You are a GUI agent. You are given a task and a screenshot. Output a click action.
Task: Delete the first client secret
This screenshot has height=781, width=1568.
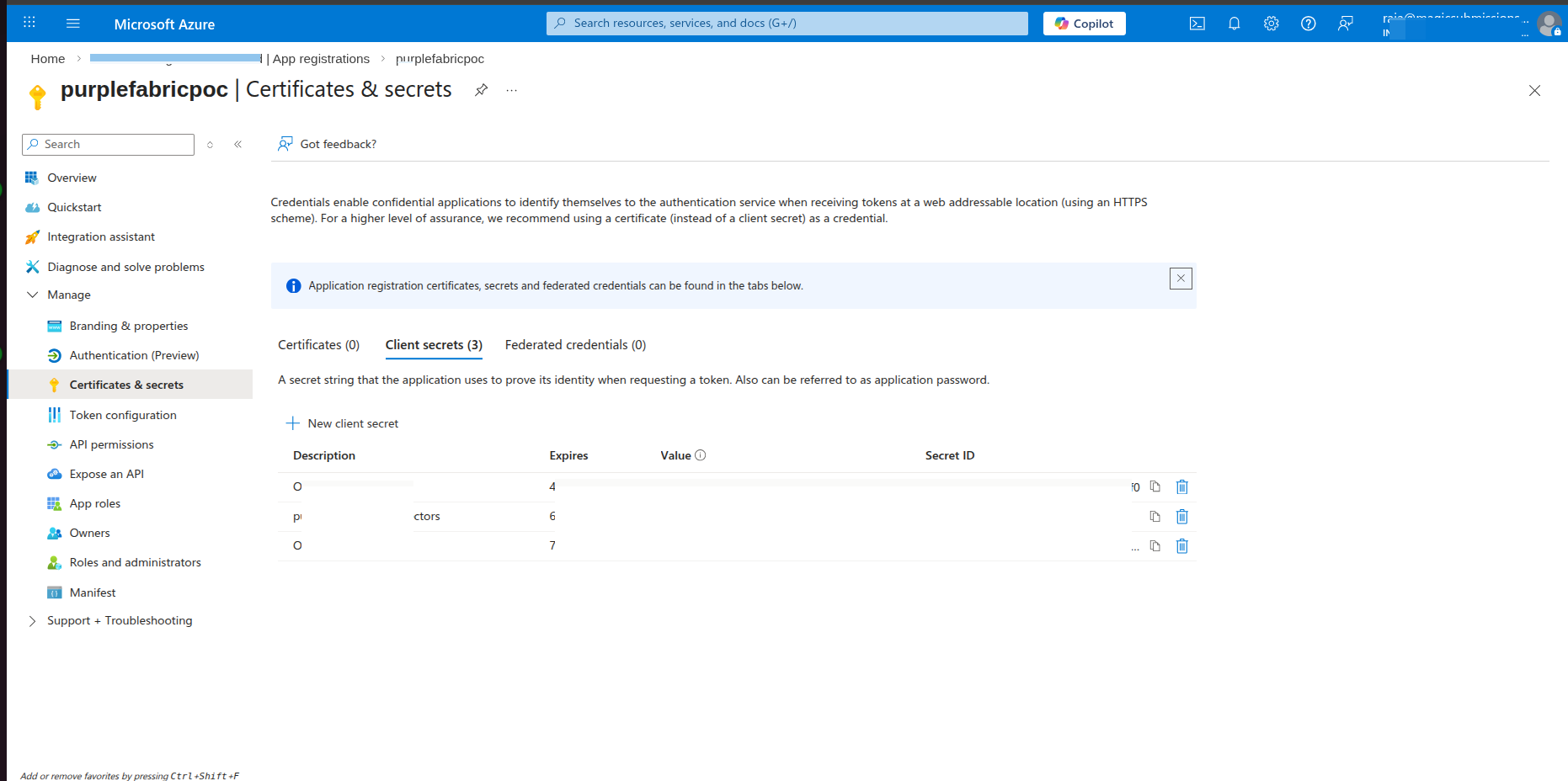[1182, 486]
